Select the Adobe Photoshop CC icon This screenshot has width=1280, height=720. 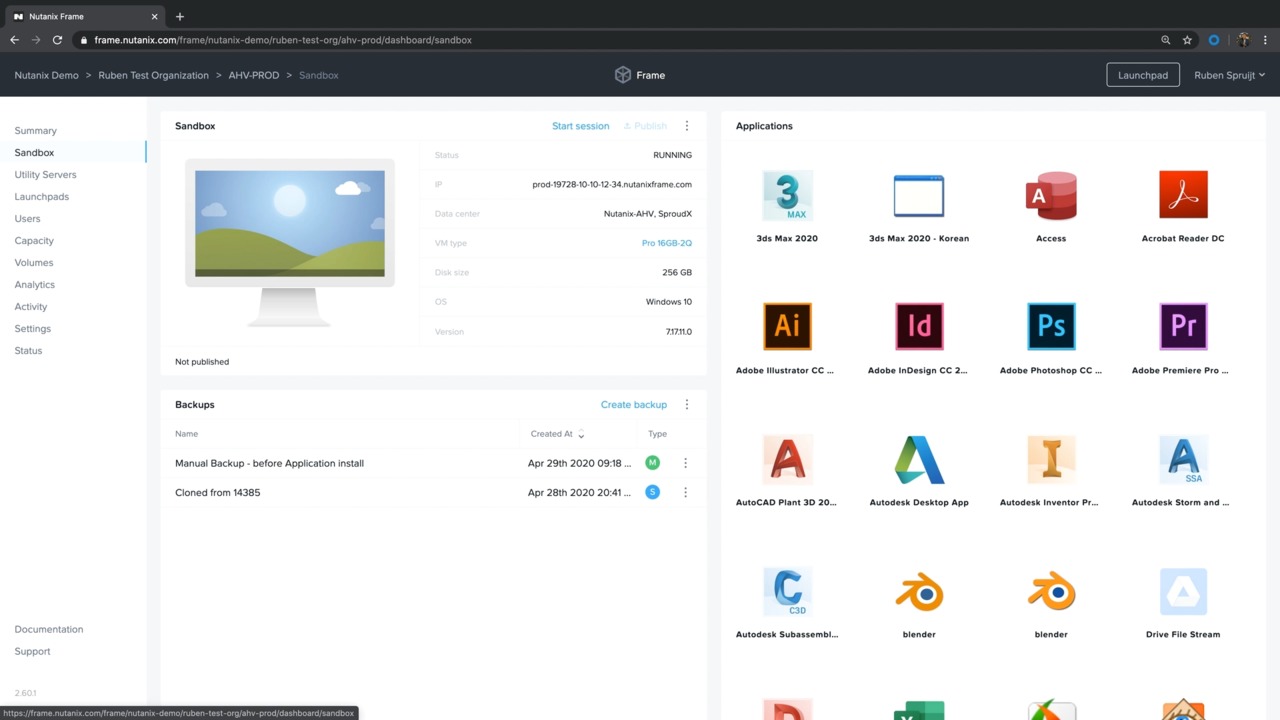(x=1050, y=327)
